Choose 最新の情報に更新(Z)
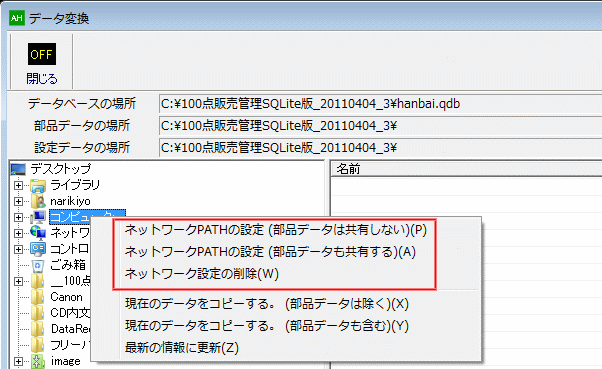The image size is (602, 369). click(182, 347)
